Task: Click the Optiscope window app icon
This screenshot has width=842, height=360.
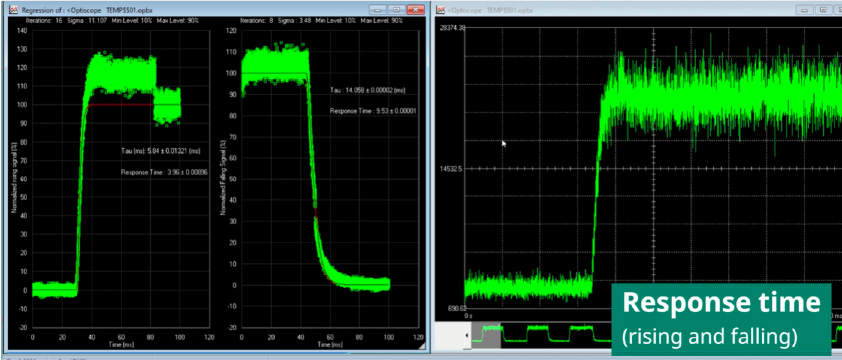Action: point(441,10)
